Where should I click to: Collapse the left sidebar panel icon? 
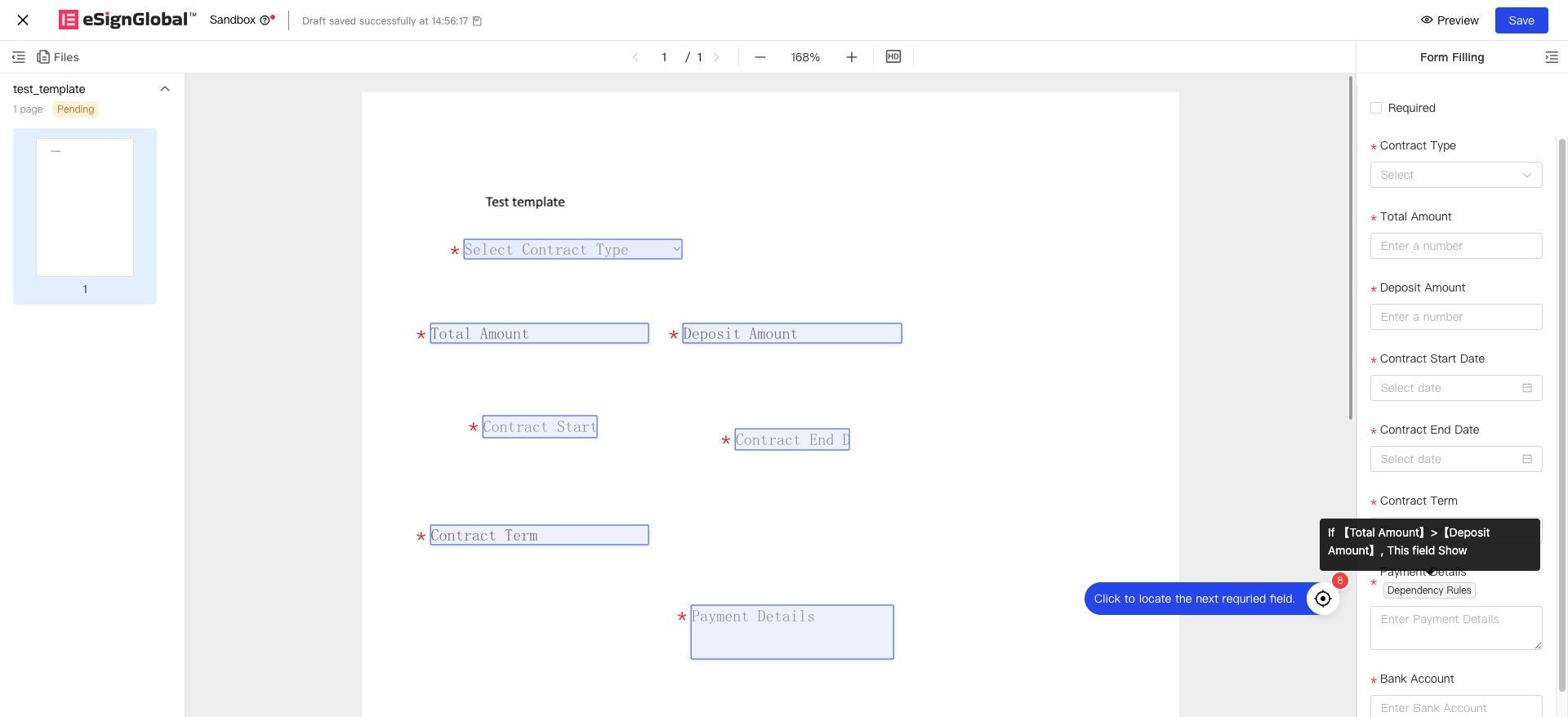(x=19, y=57)
